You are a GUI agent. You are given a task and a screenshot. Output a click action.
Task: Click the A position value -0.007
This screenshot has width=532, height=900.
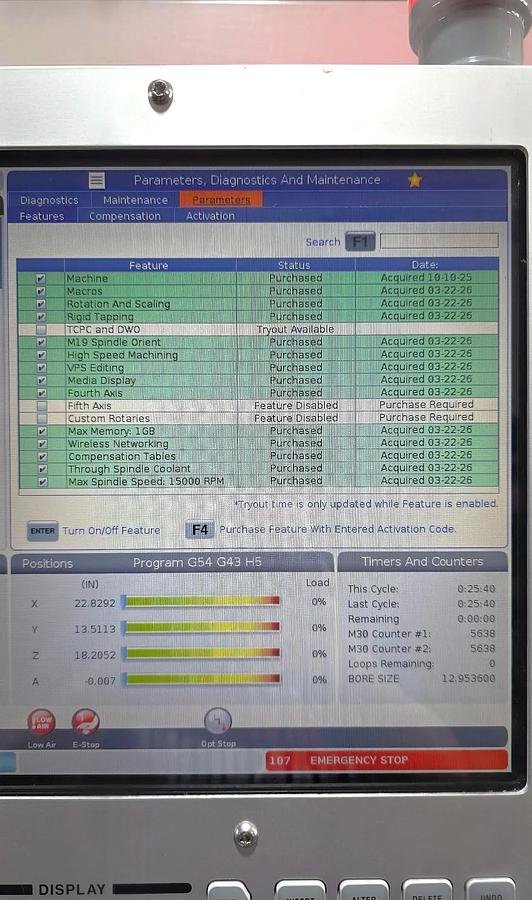[x=100, y=681]
